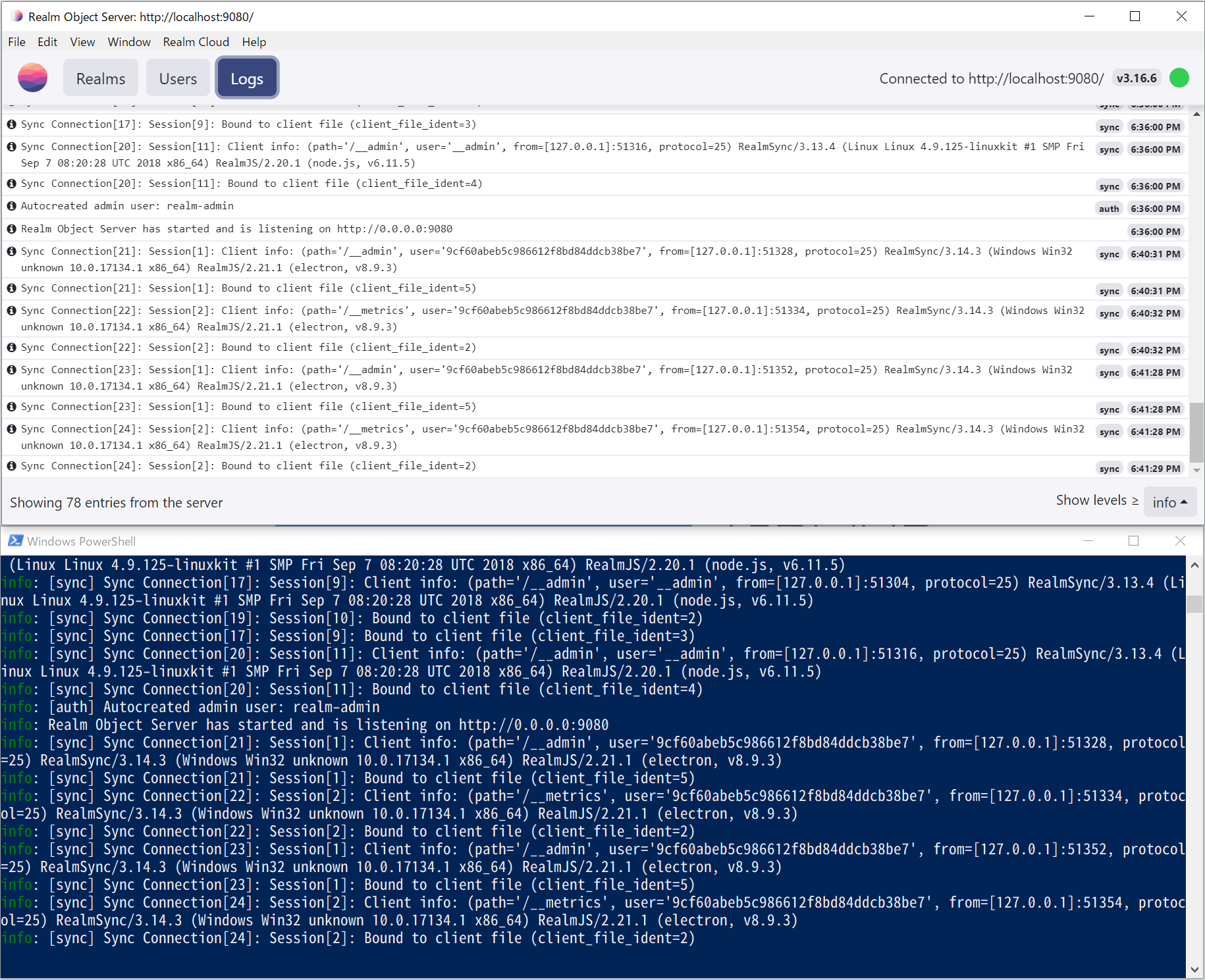Click PowerShell line 'Connection[19]: Session[10]: Bound'
Screen dimensions: 1205x980
(352, 619)
